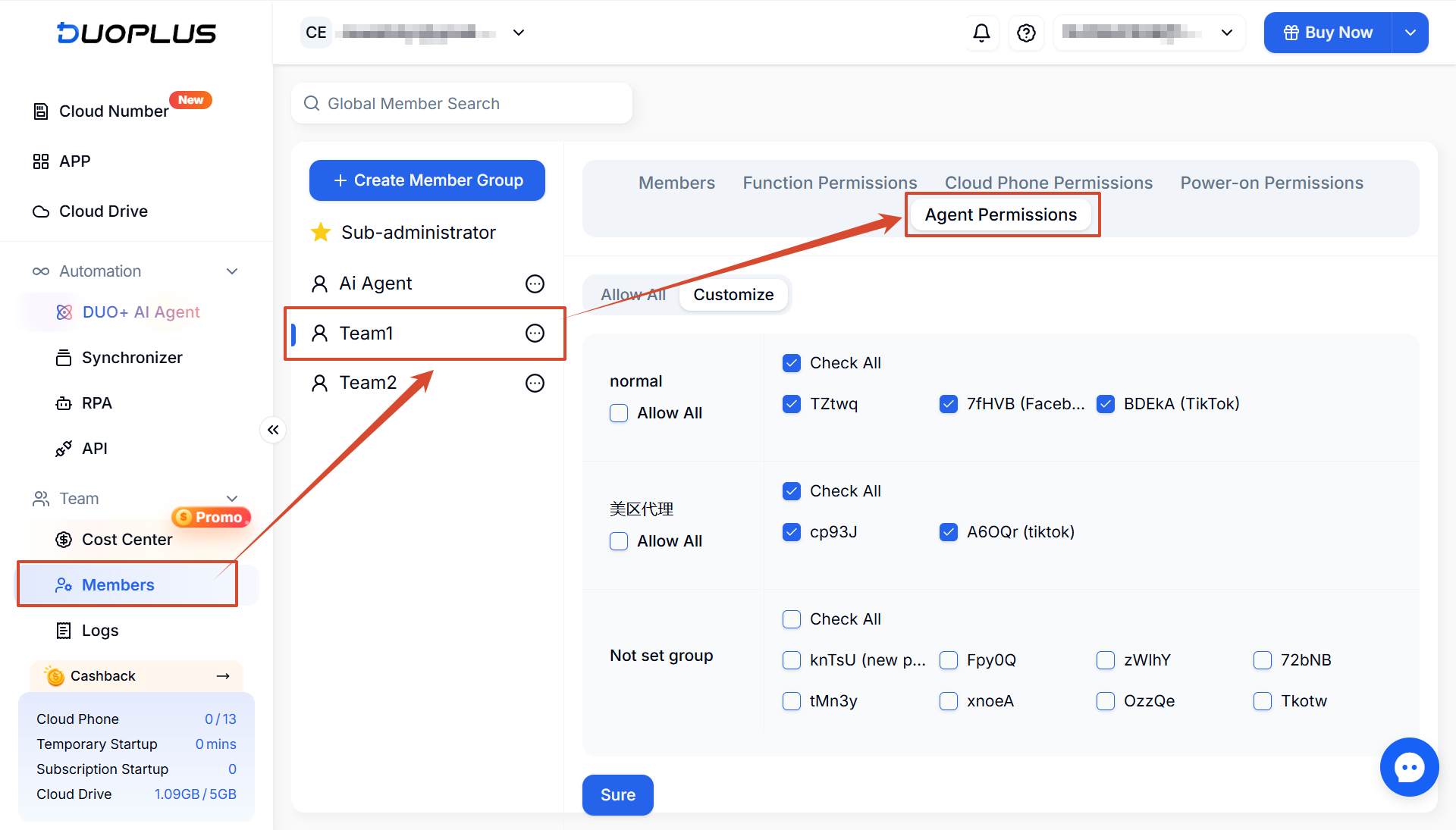
Task: Click the Logs document icon
Action: click(x=64, y=631)
